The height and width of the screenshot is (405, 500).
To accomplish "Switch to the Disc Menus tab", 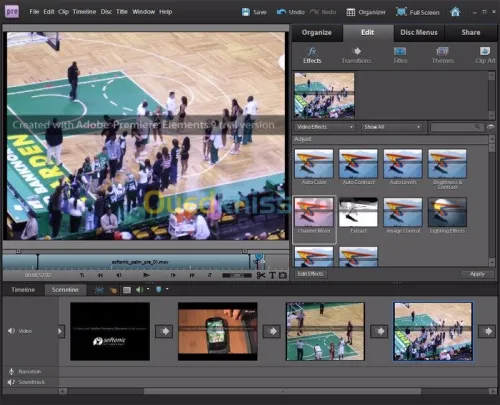I will [419, 32].
